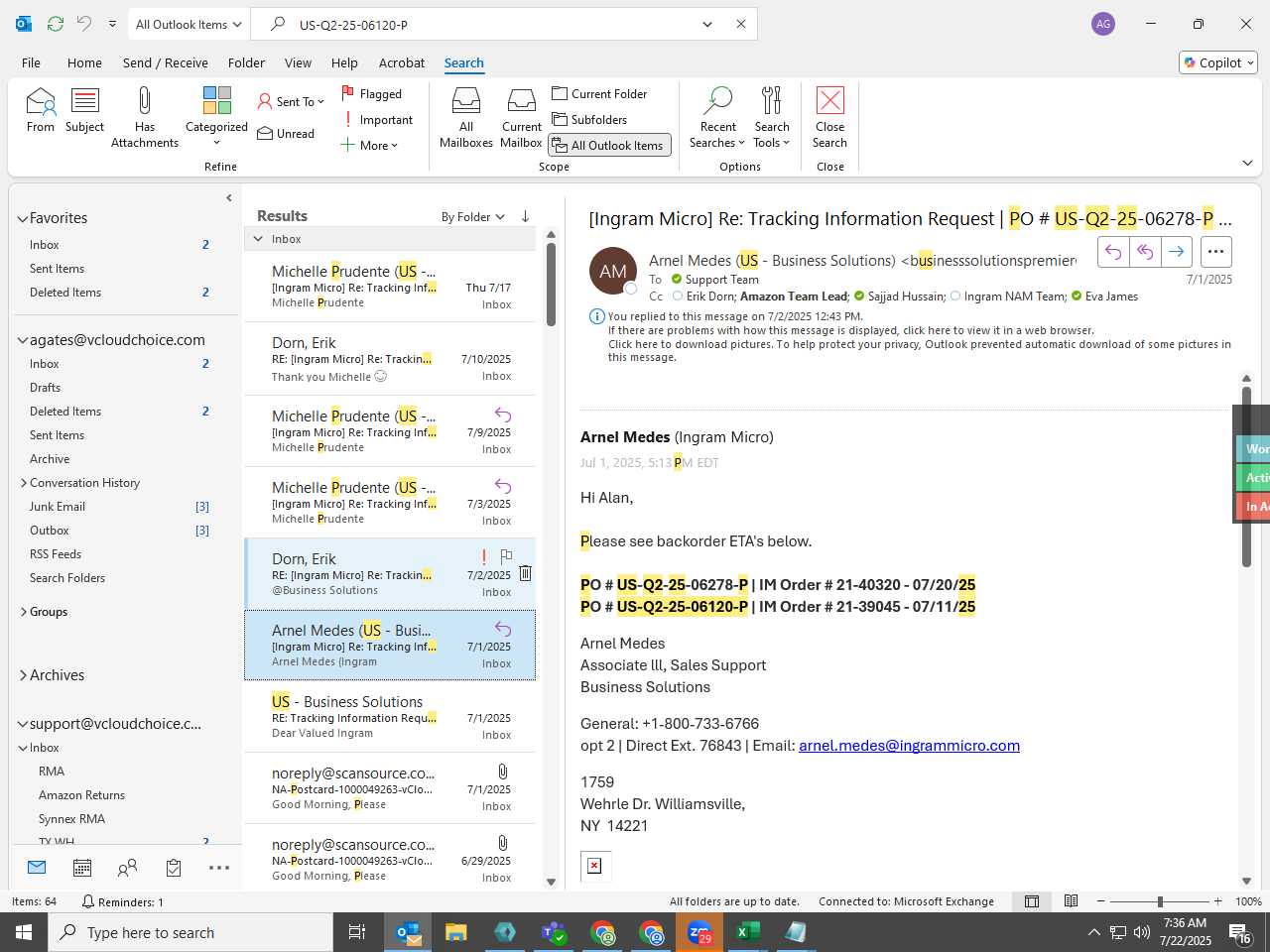Viewport: 1270px width, 952px height.
Task: Click the Undo icon in the title bar
Action: tap(84, 24)
